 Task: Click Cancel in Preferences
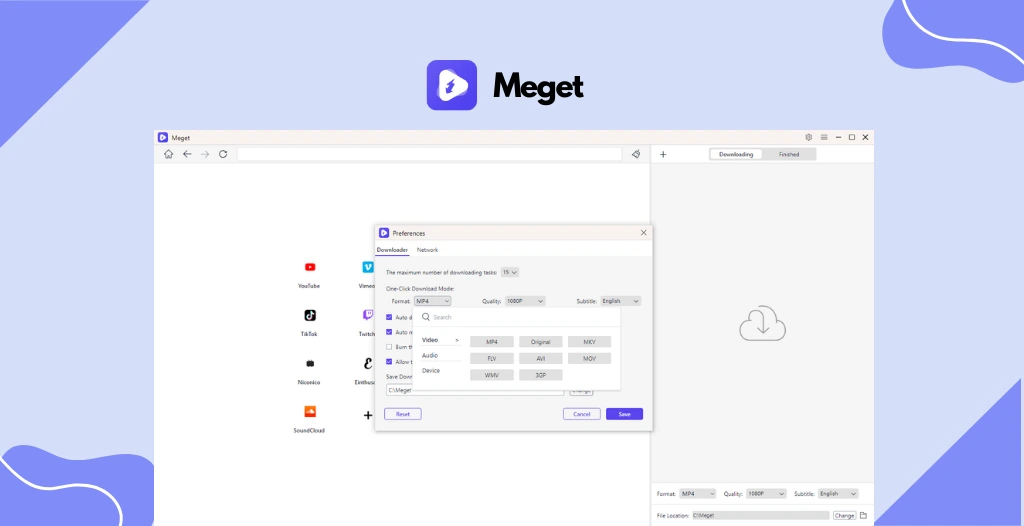tap(582, 414)
